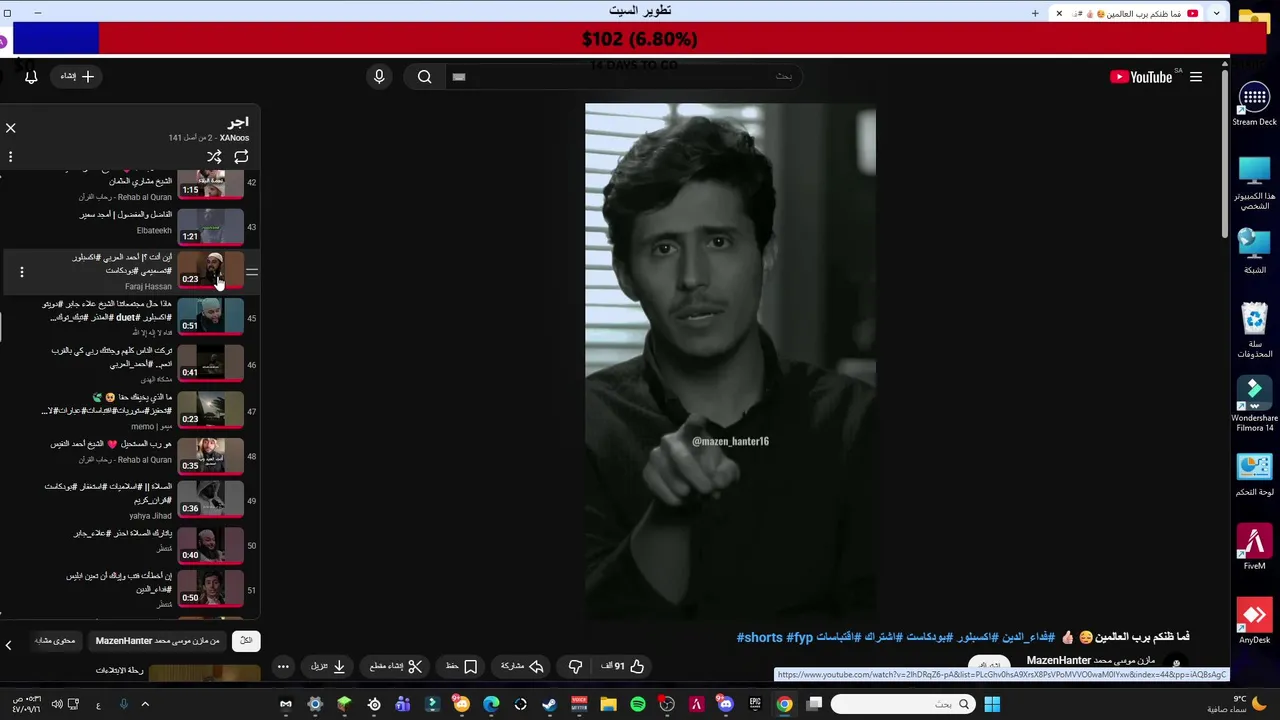Open Windows Start button

coord(992,704)
